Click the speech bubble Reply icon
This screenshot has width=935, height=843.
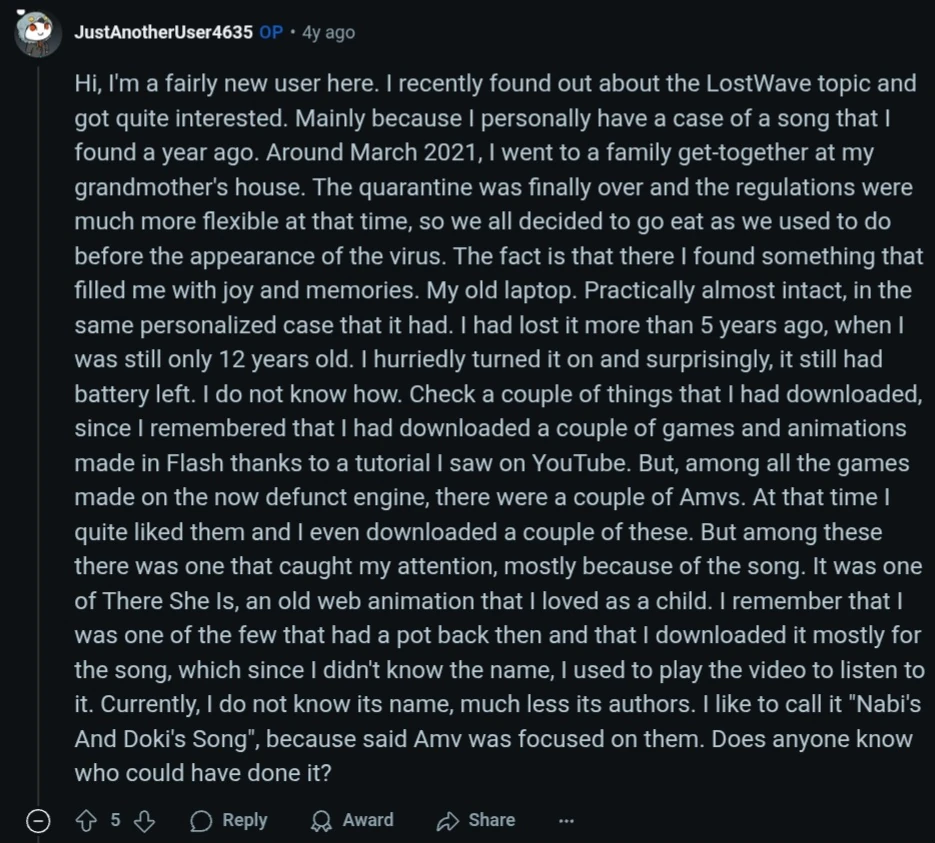click(x=201, y=821)
